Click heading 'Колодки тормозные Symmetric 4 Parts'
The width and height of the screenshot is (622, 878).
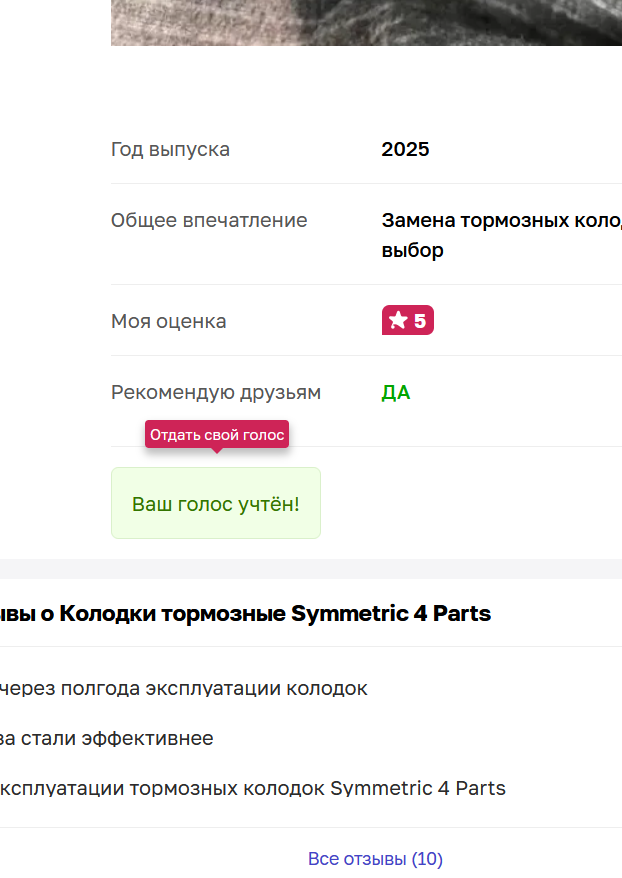[x=275, y=613]
